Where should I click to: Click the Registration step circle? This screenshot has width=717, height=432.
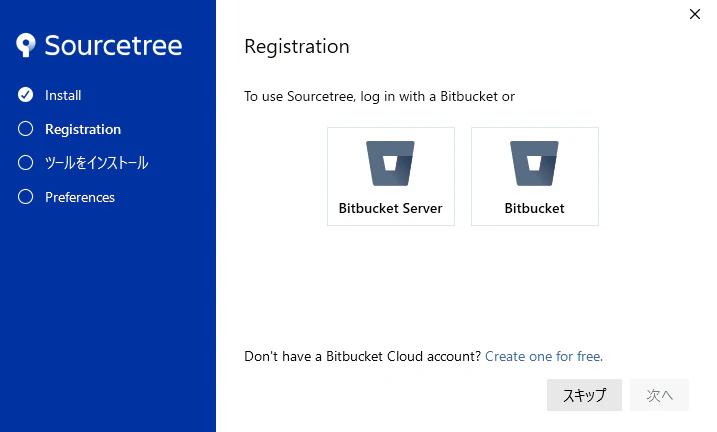point(26,129)
